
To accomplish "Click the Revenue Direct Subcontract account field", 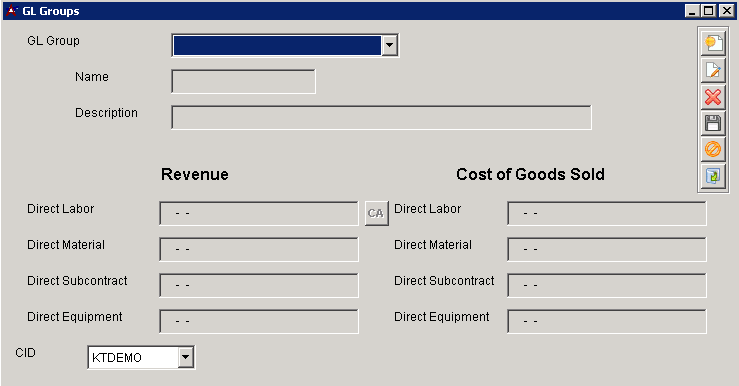I will [259, 285].
